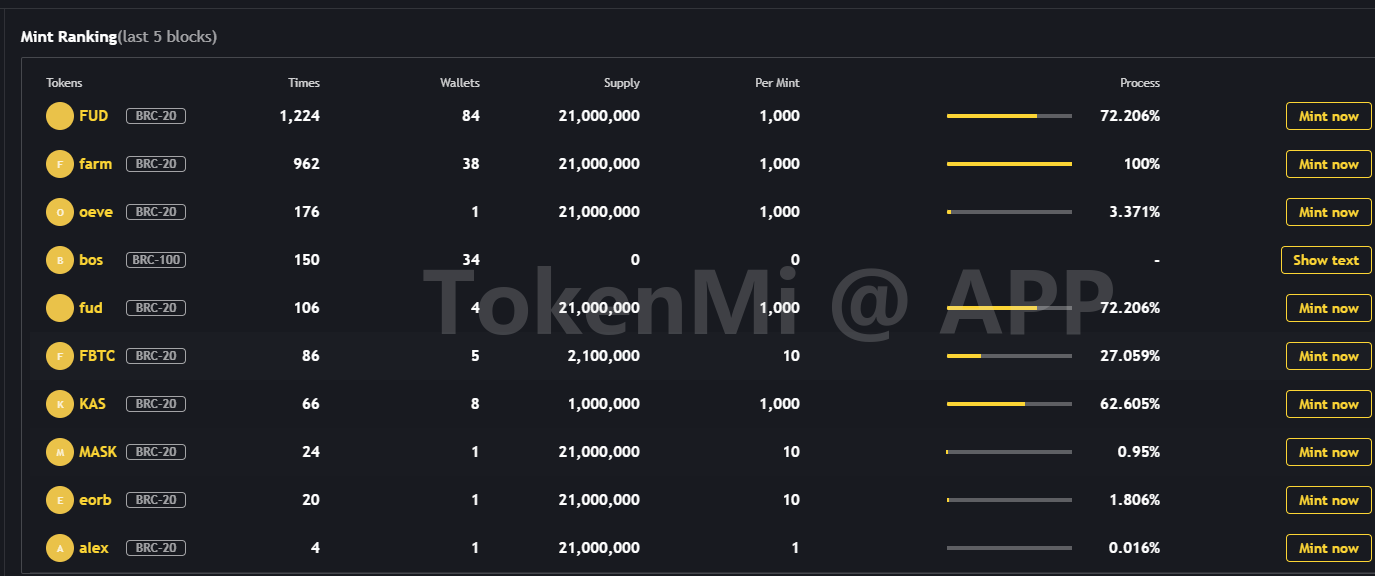Click the BRC-100 badge beside bos
The image size is (1375, 576).
tap(156, 260)
